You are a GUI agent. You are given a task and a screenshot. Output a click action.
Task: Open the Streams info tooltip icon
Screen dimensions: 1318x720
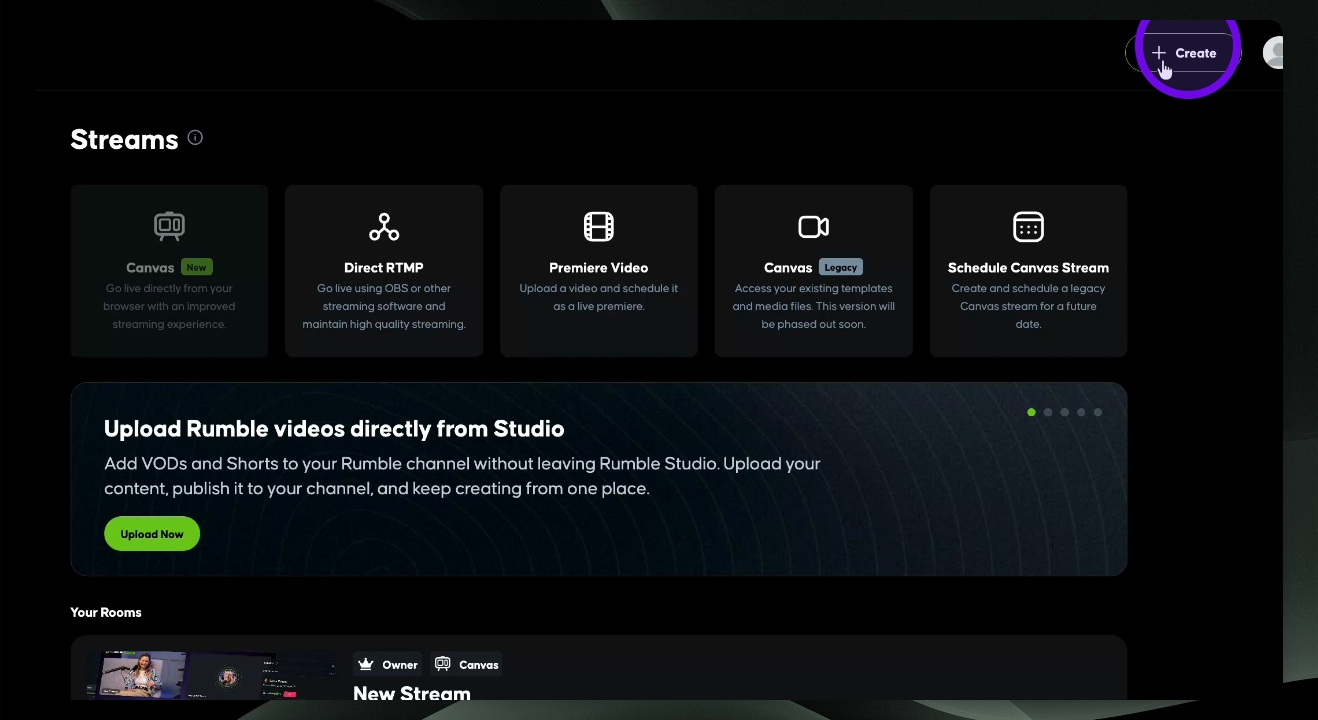tap(195, 138)
